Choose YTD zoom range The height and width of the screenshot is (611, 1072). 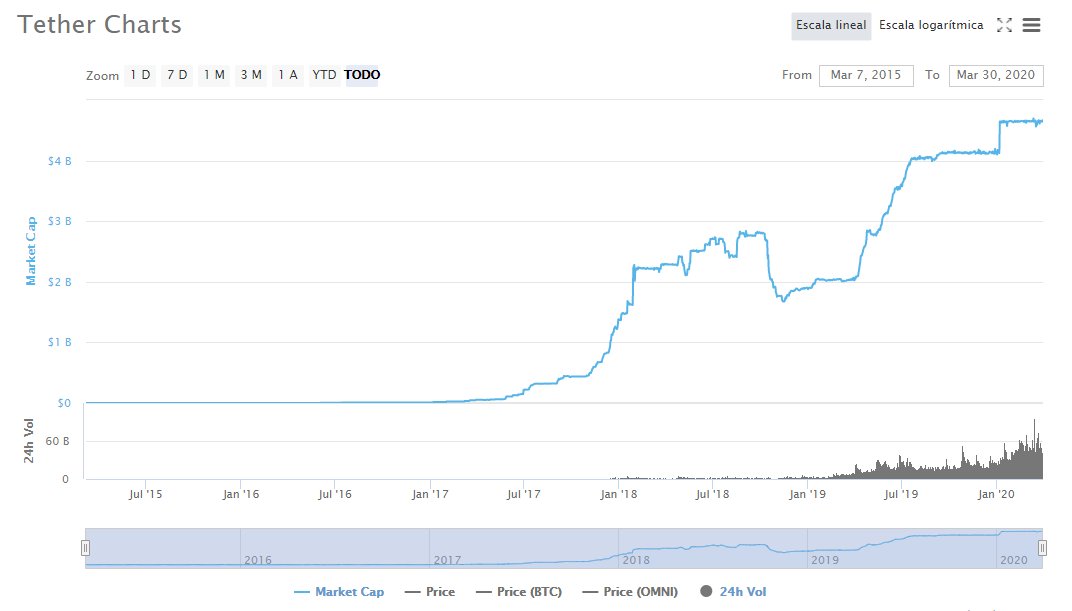(324, 75)
